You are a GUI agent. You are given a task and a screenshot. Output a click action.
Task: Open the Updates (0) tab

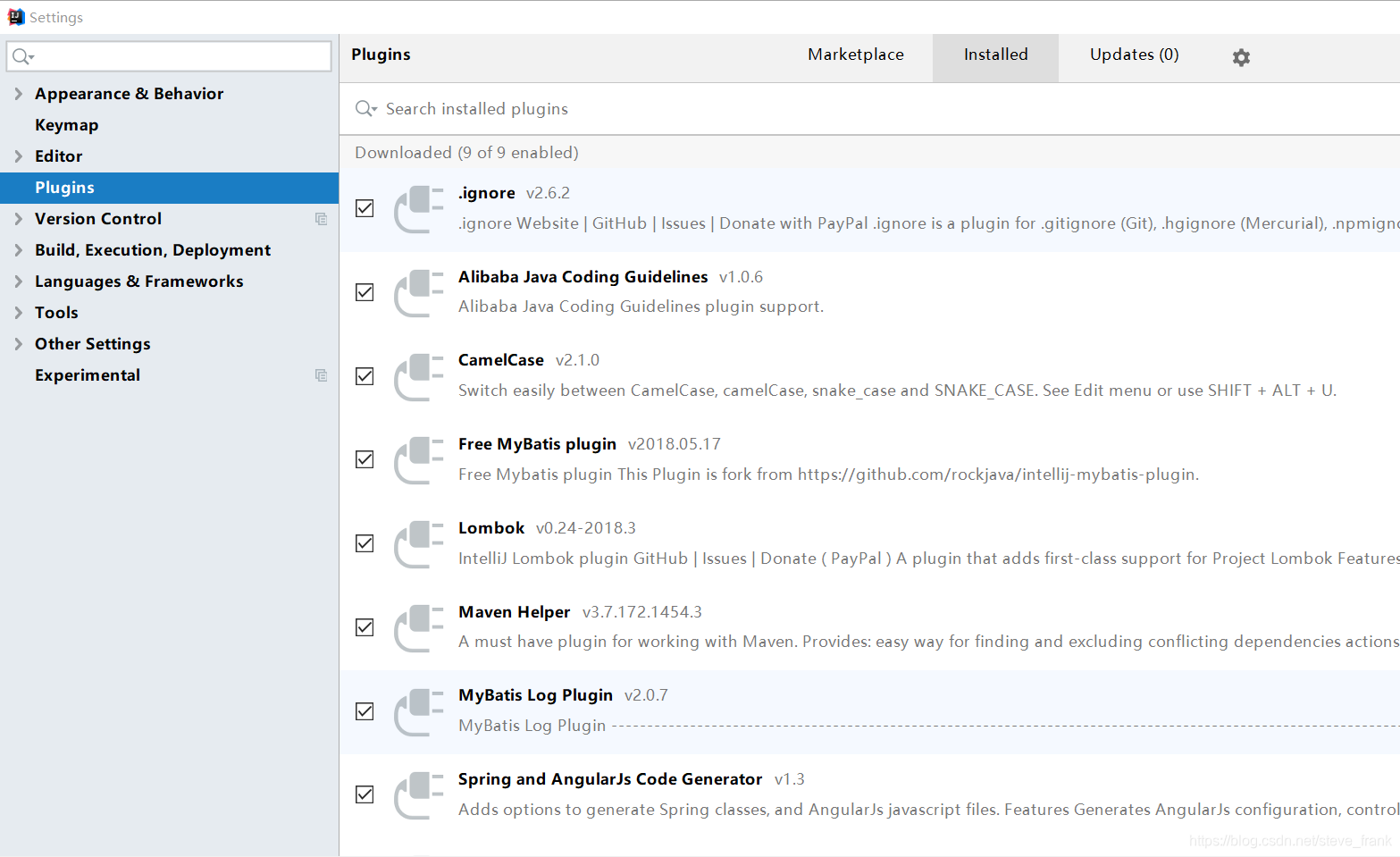(1134, 55)
